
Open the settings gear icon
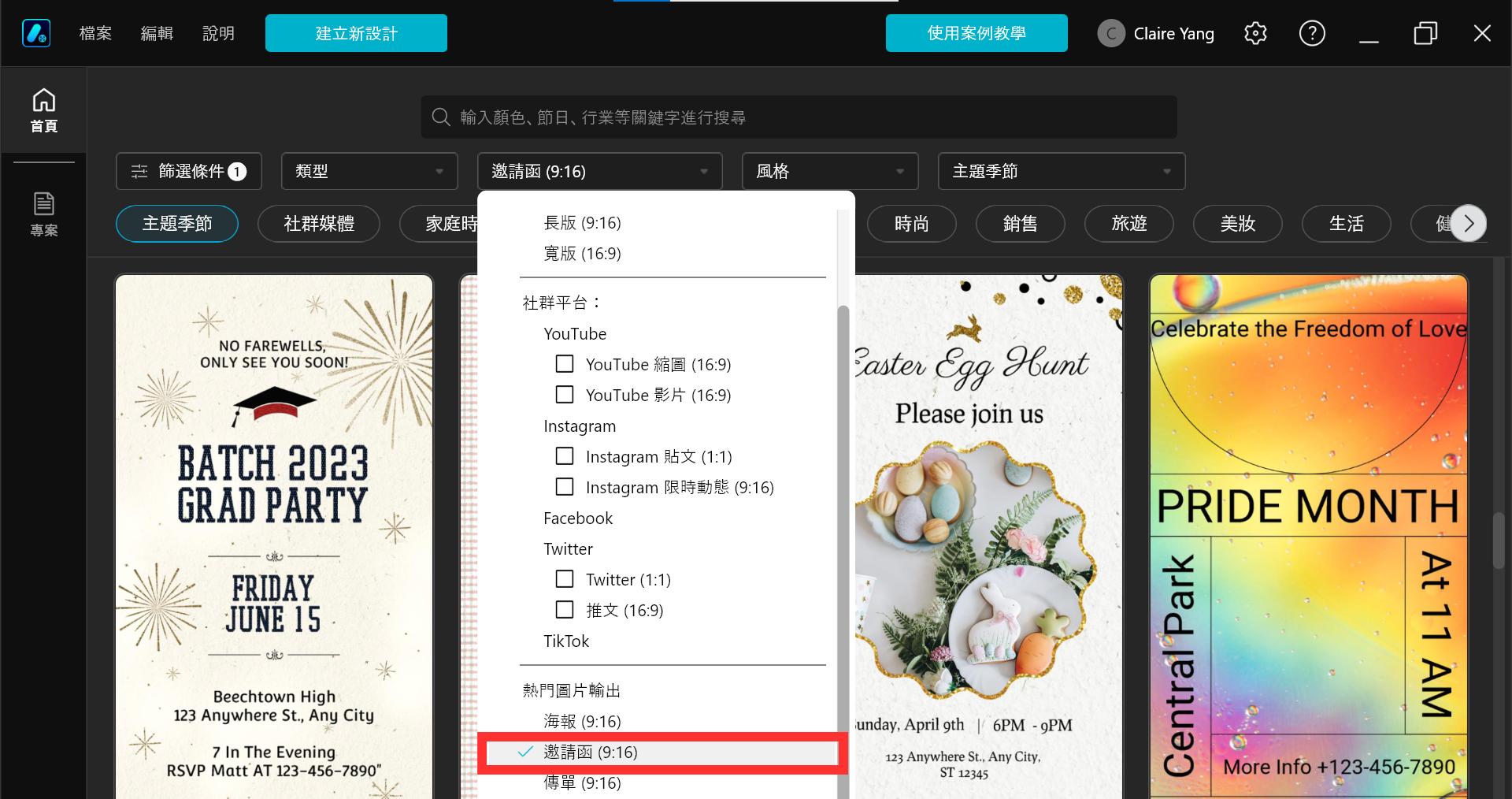1255,33
